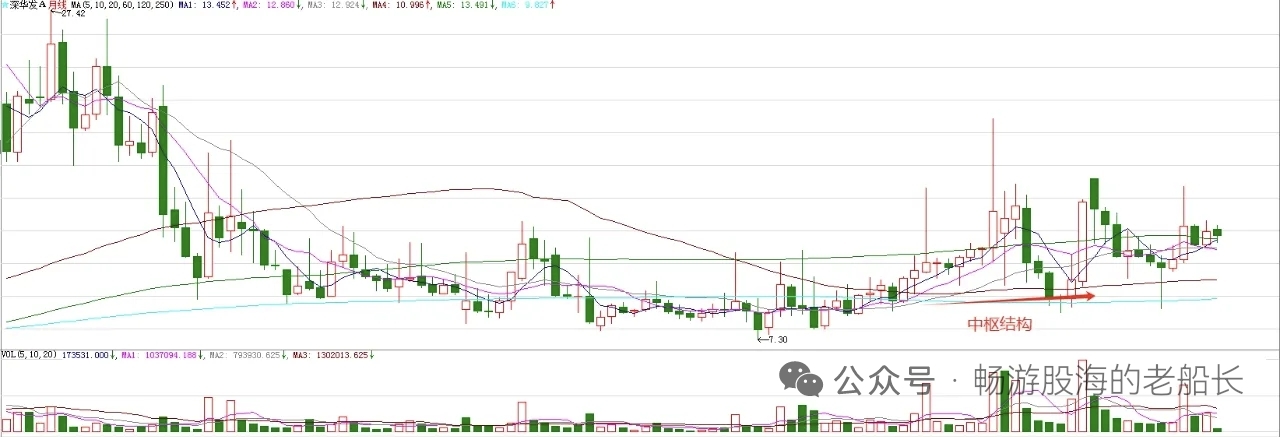
Task: Click the volume MA1 1037094.188 label
Action: (x=162, y=355)
